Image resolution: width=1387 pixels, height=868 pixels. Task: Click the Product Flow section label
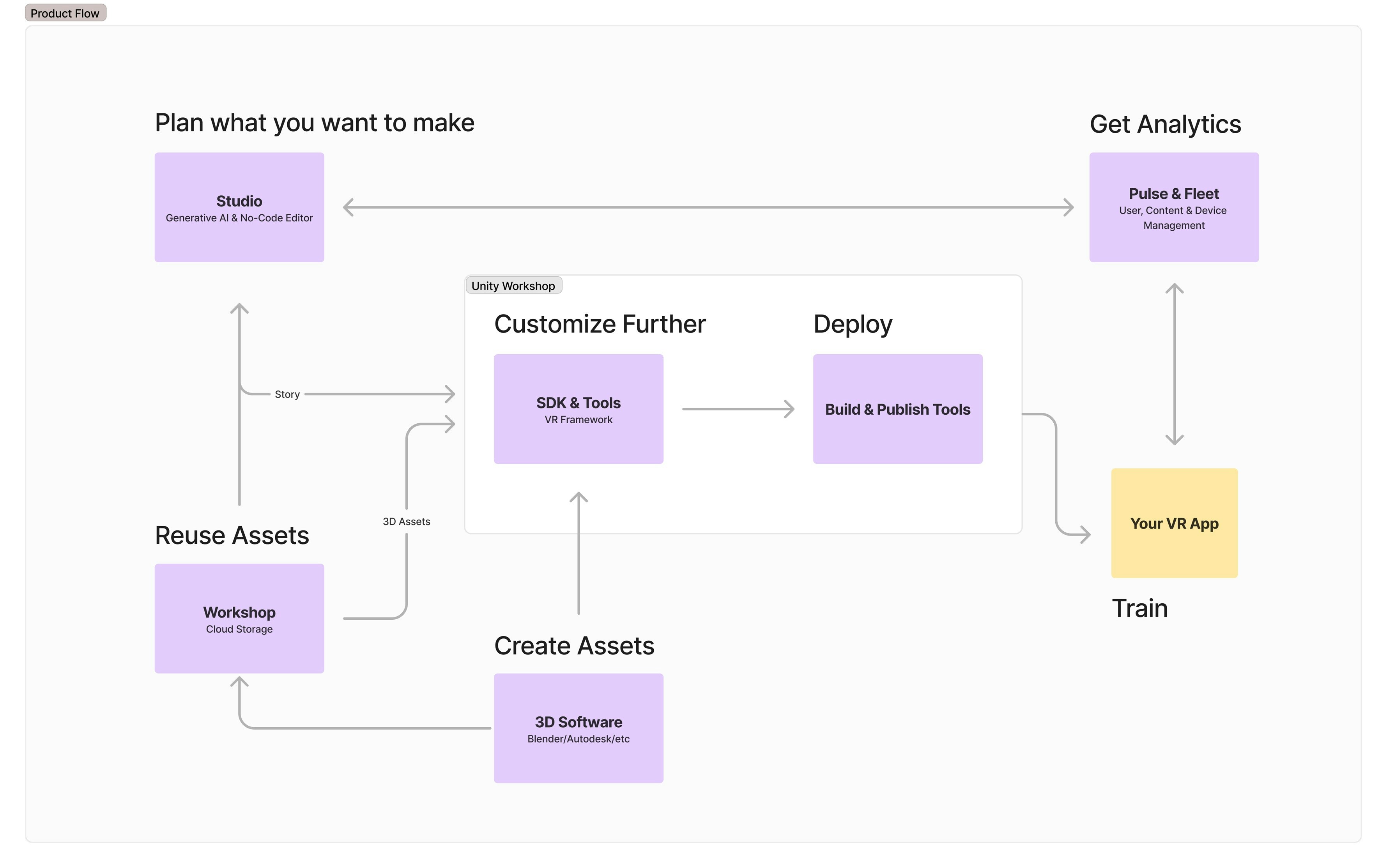(65, 13)
